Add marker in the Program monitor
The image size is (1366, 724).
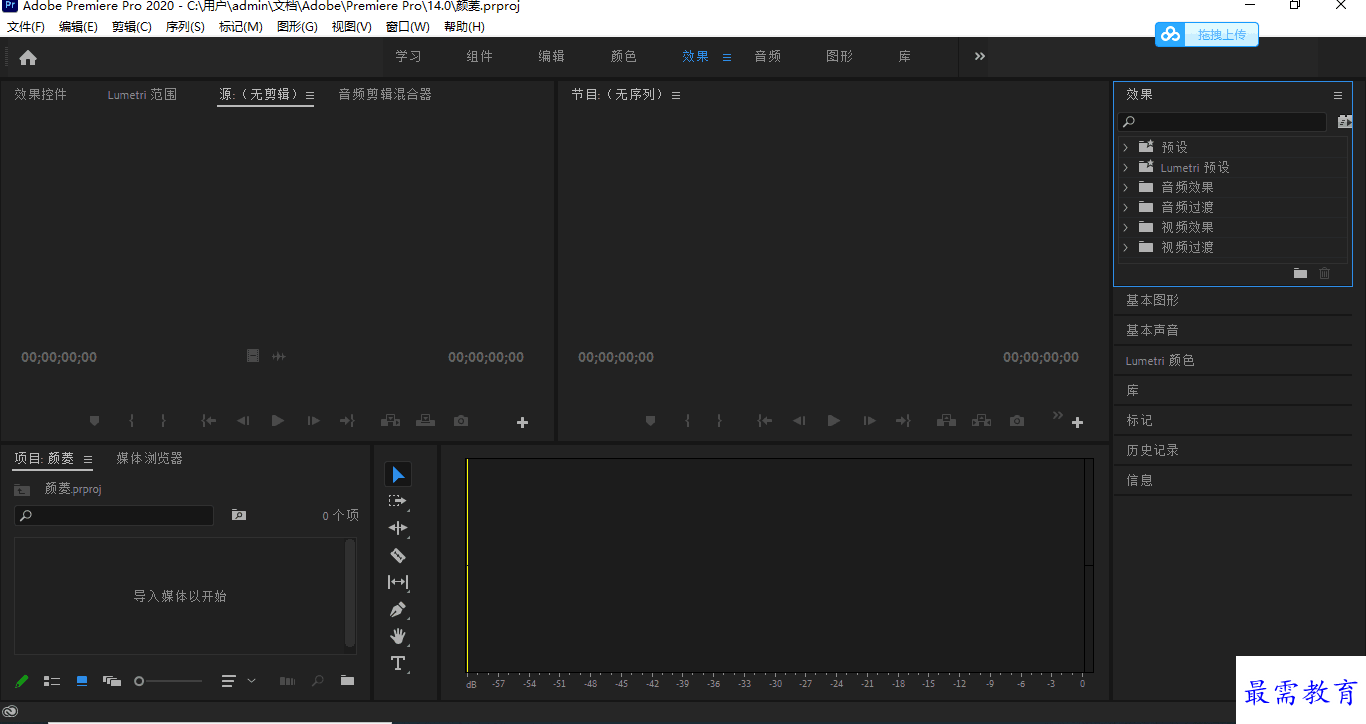[x=651, y=421]
